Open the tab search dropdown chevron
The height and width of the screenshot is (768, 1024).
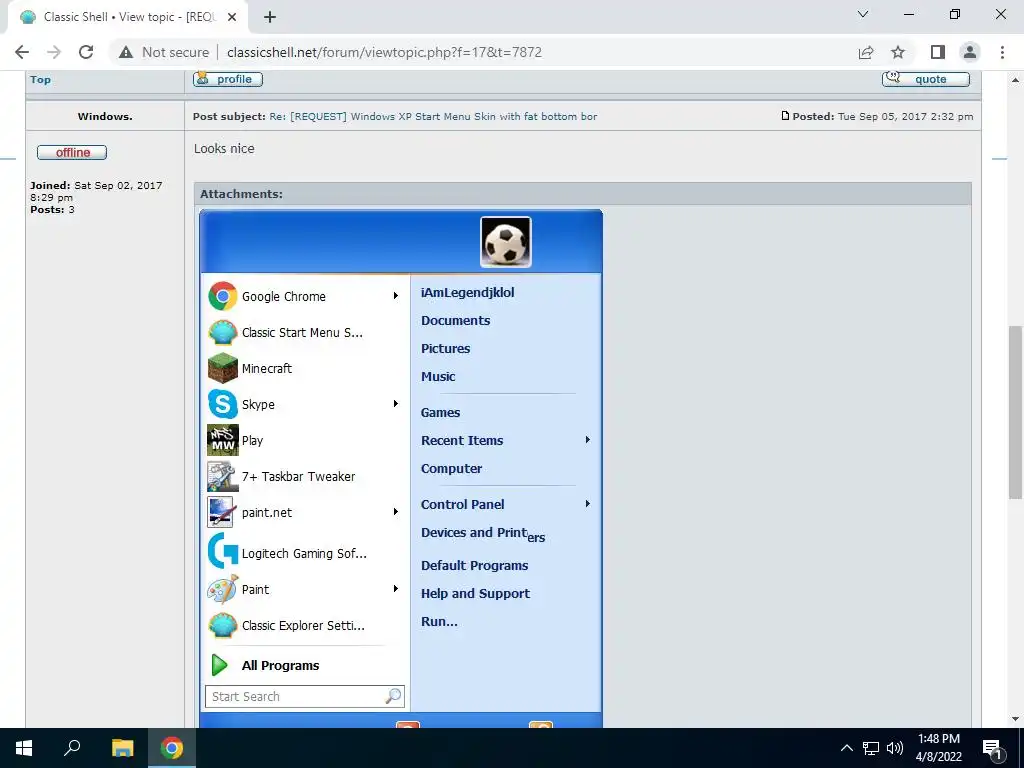[863, 14]
